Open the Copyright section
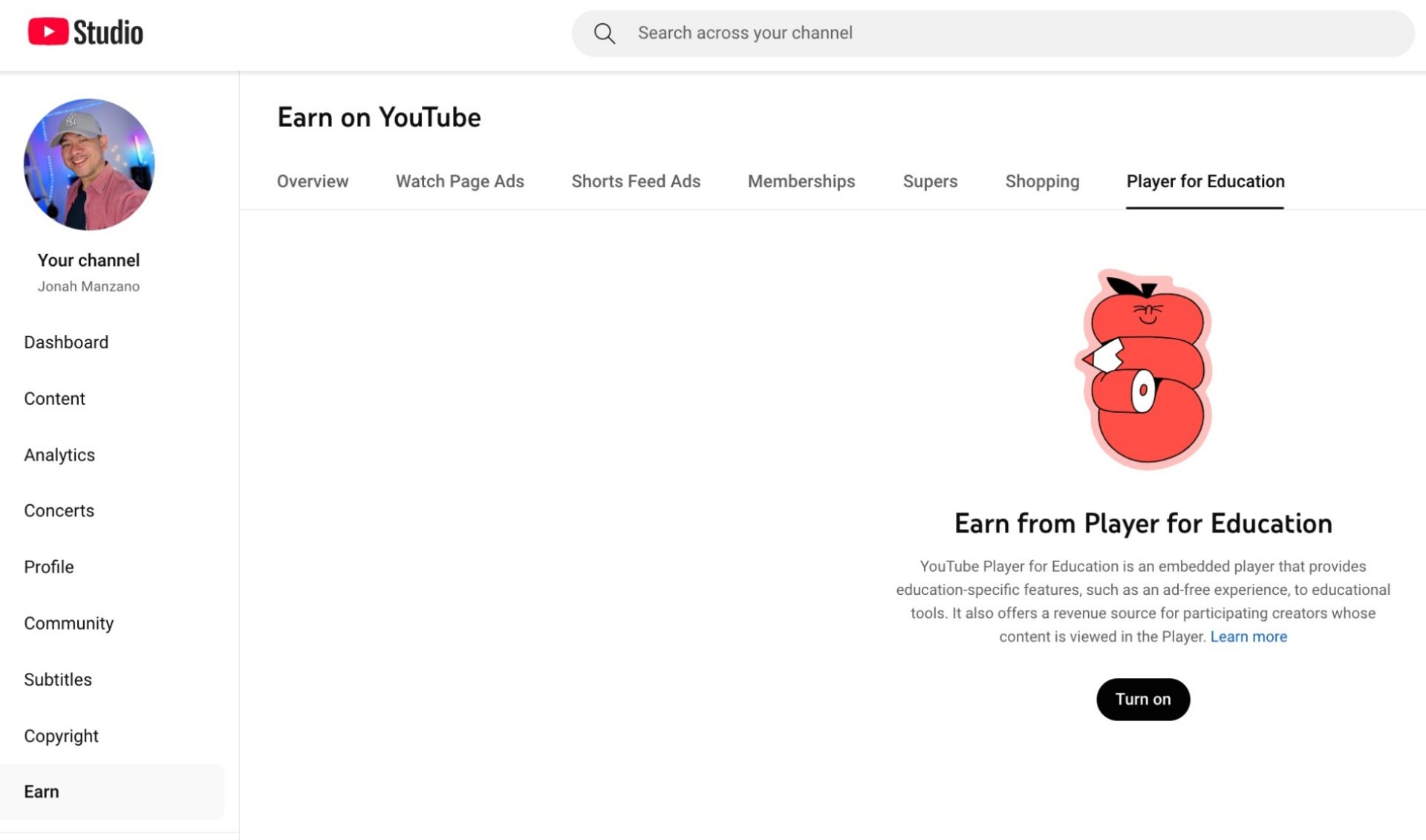 click(x=61, y=736)
